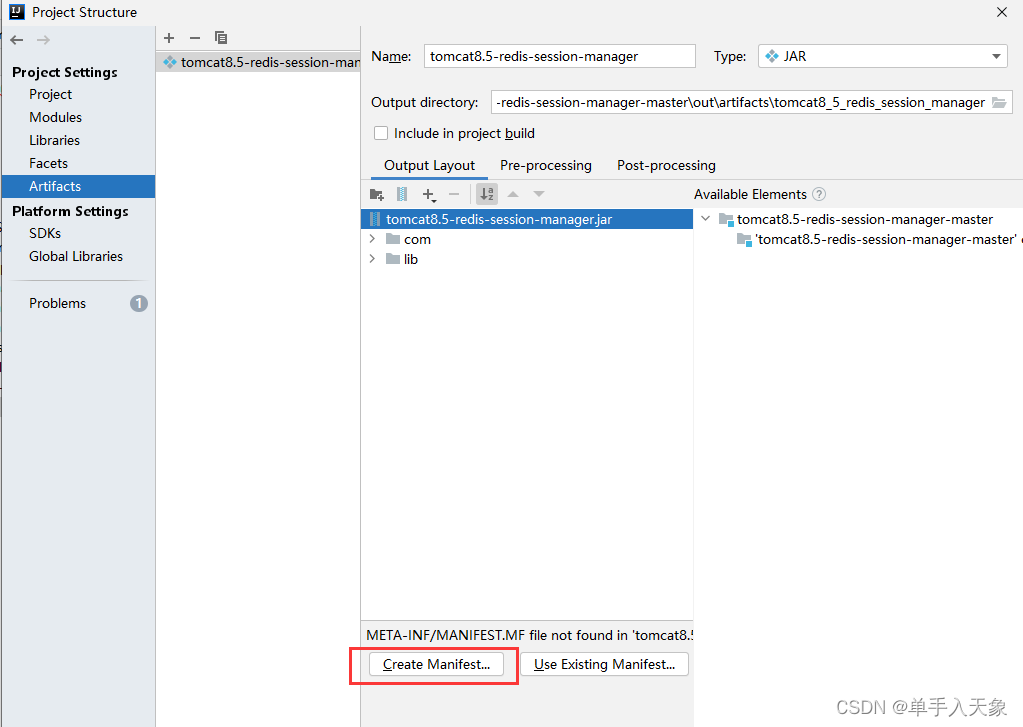
Task: Go back using the left arrow
Action: click(x=17, y=40)
